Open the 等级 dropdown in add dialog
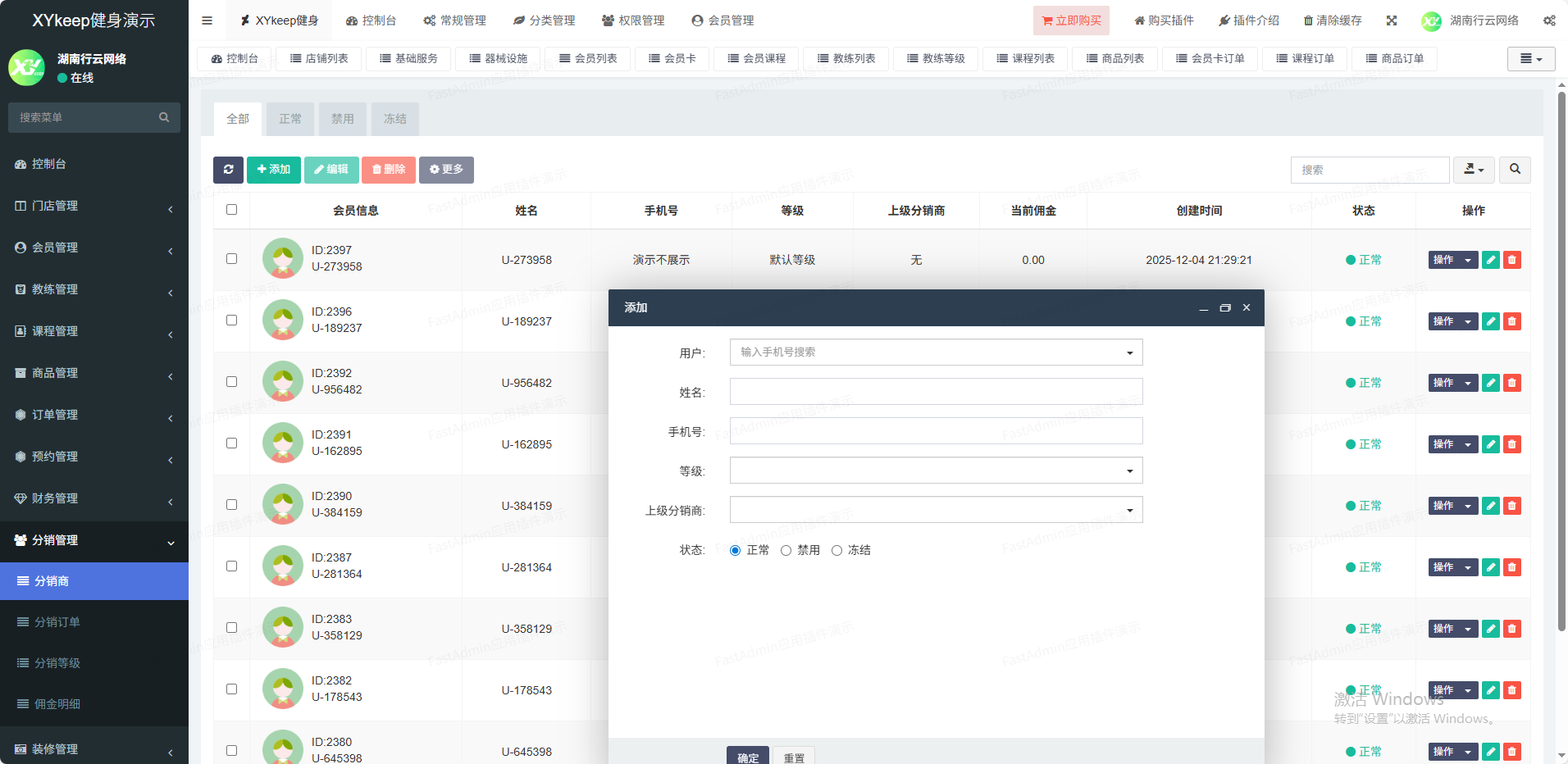This screenshot has width=1568, height=764. 936,471
